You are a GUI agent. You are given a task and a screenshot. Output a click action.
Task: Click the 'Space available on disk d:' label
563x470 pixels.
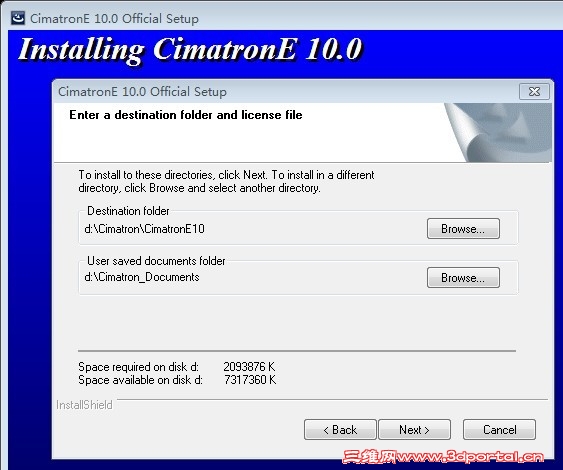(x=140, y=380)
